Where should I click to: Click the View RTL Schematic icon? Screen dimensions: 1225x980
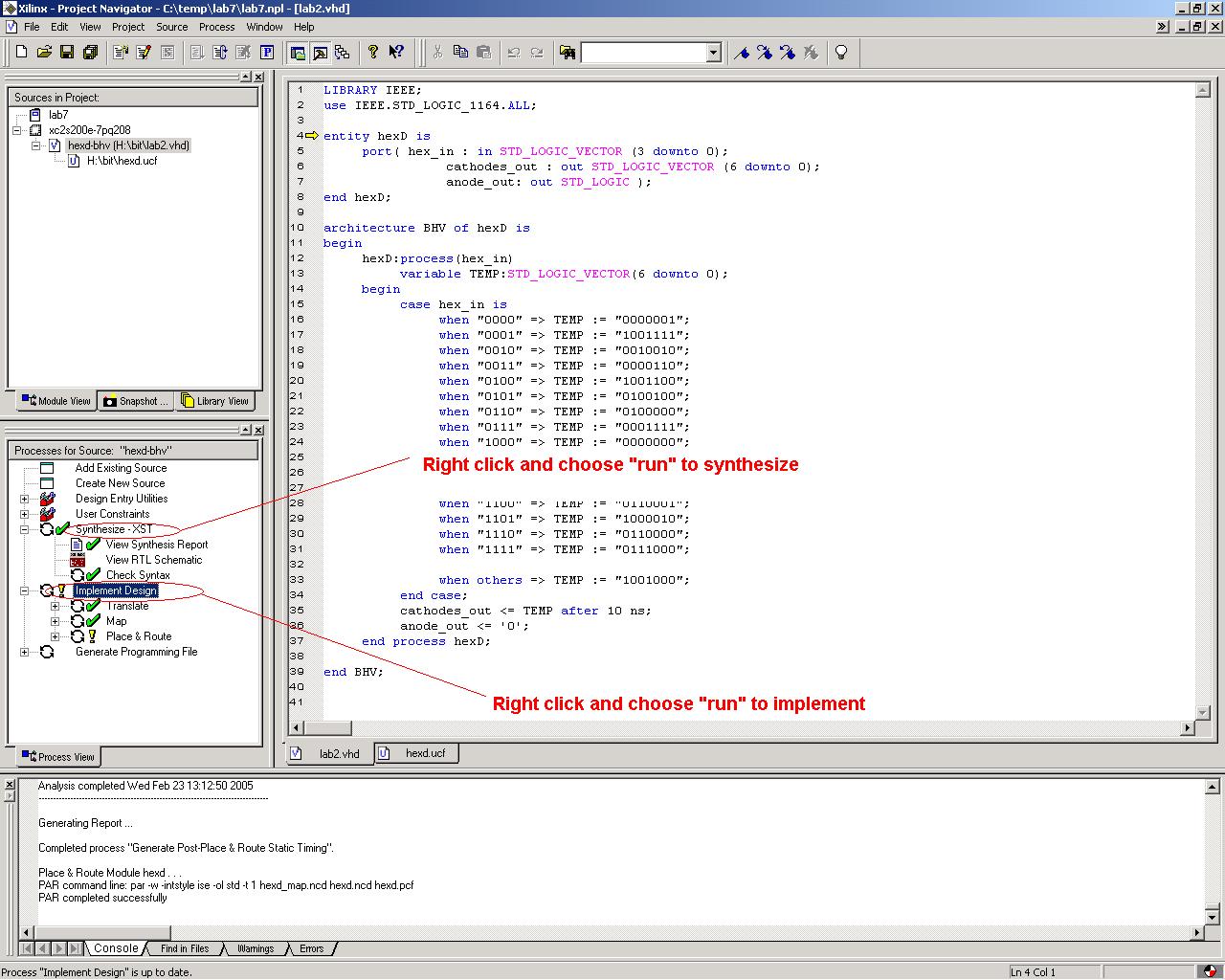(78, 560)
